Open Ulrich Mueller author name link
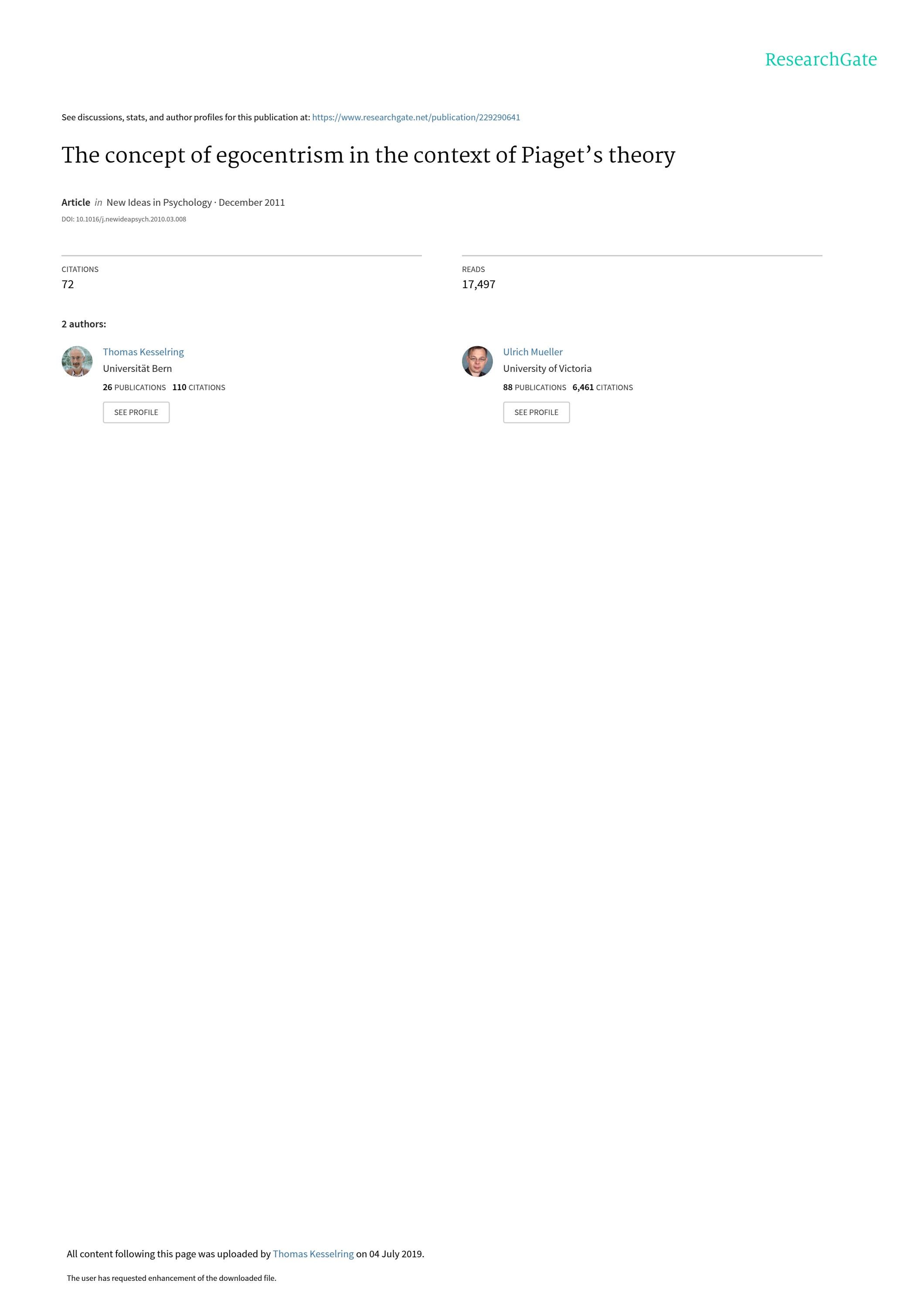Viewport: 924px width, 1307px height. (x=533, y=352)
